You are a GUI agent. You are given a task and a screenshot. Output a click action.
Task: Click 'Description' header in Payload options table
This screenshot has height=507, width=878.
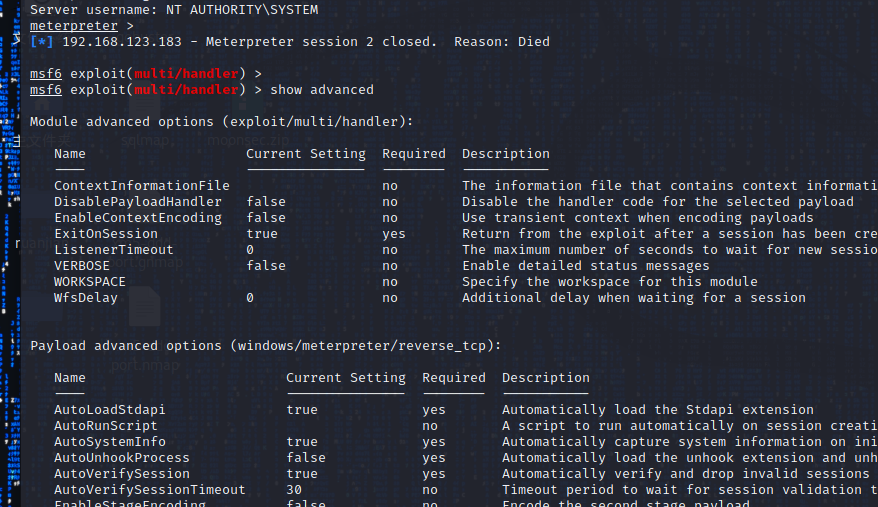[546, 378]
